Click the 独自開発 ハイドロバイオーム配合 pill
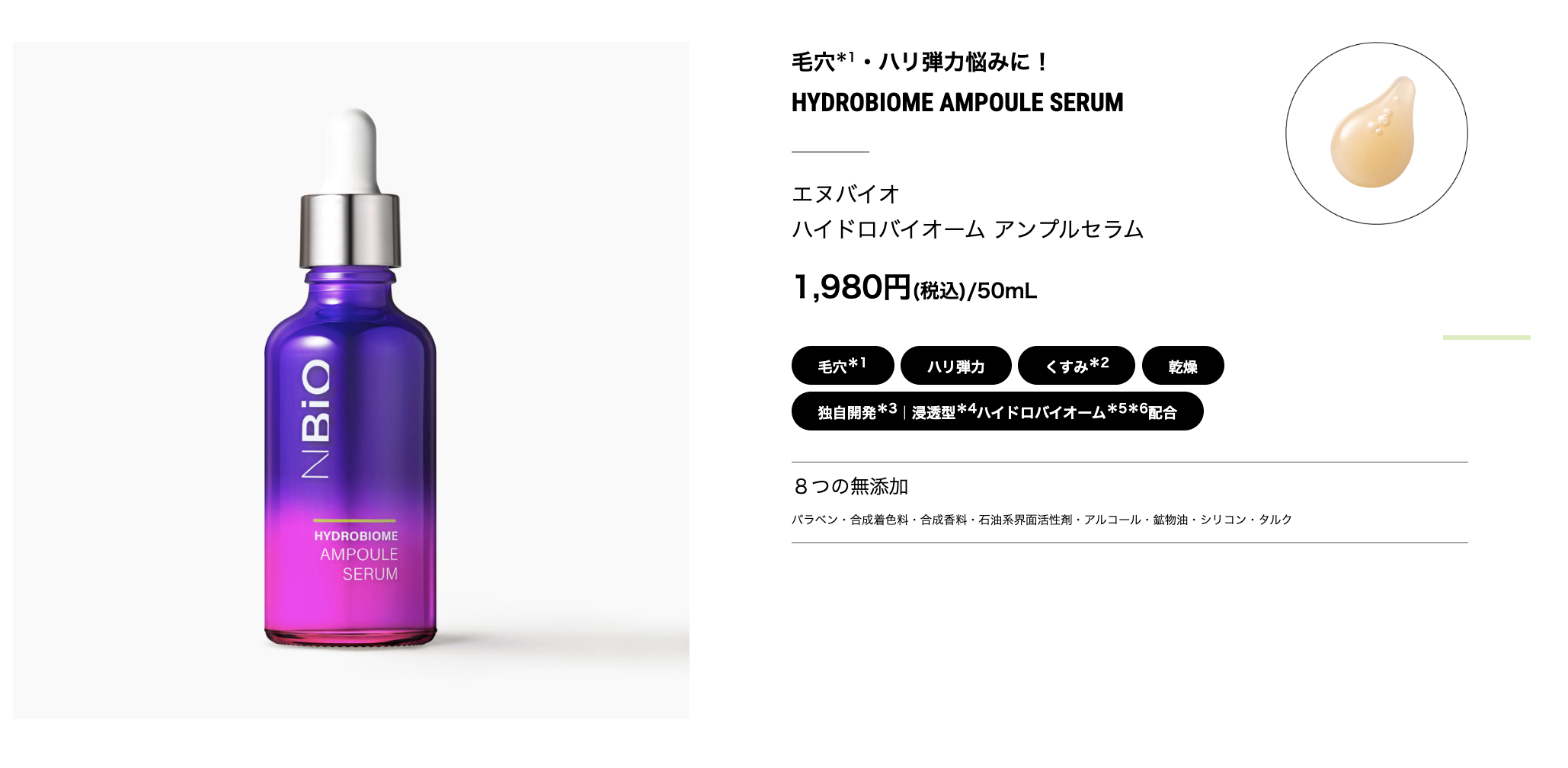The width and height of the screenshot is (1568, 768). tap(997, 411)
